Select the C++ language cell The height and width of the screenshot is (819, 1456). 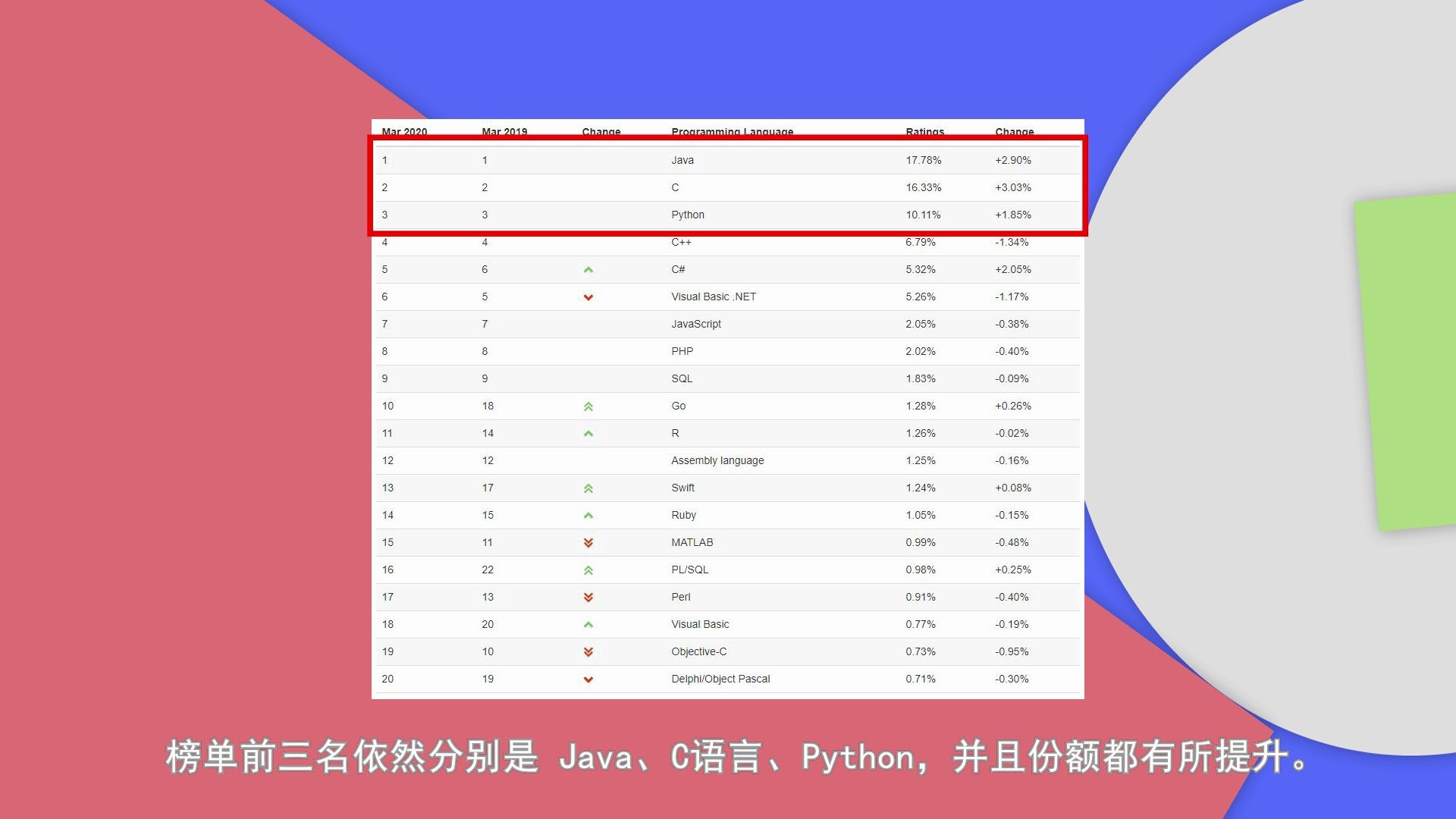point(681,242)
